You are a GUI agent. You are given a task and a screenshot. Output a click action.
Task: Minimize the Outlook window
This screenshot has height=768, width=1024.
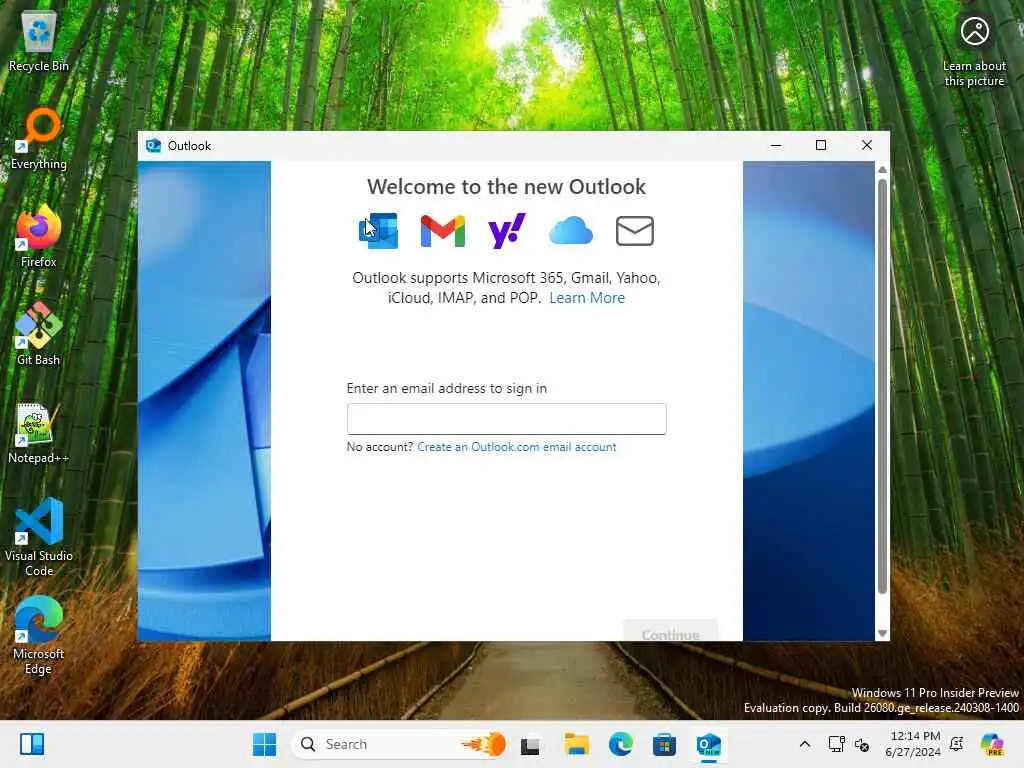776,145
